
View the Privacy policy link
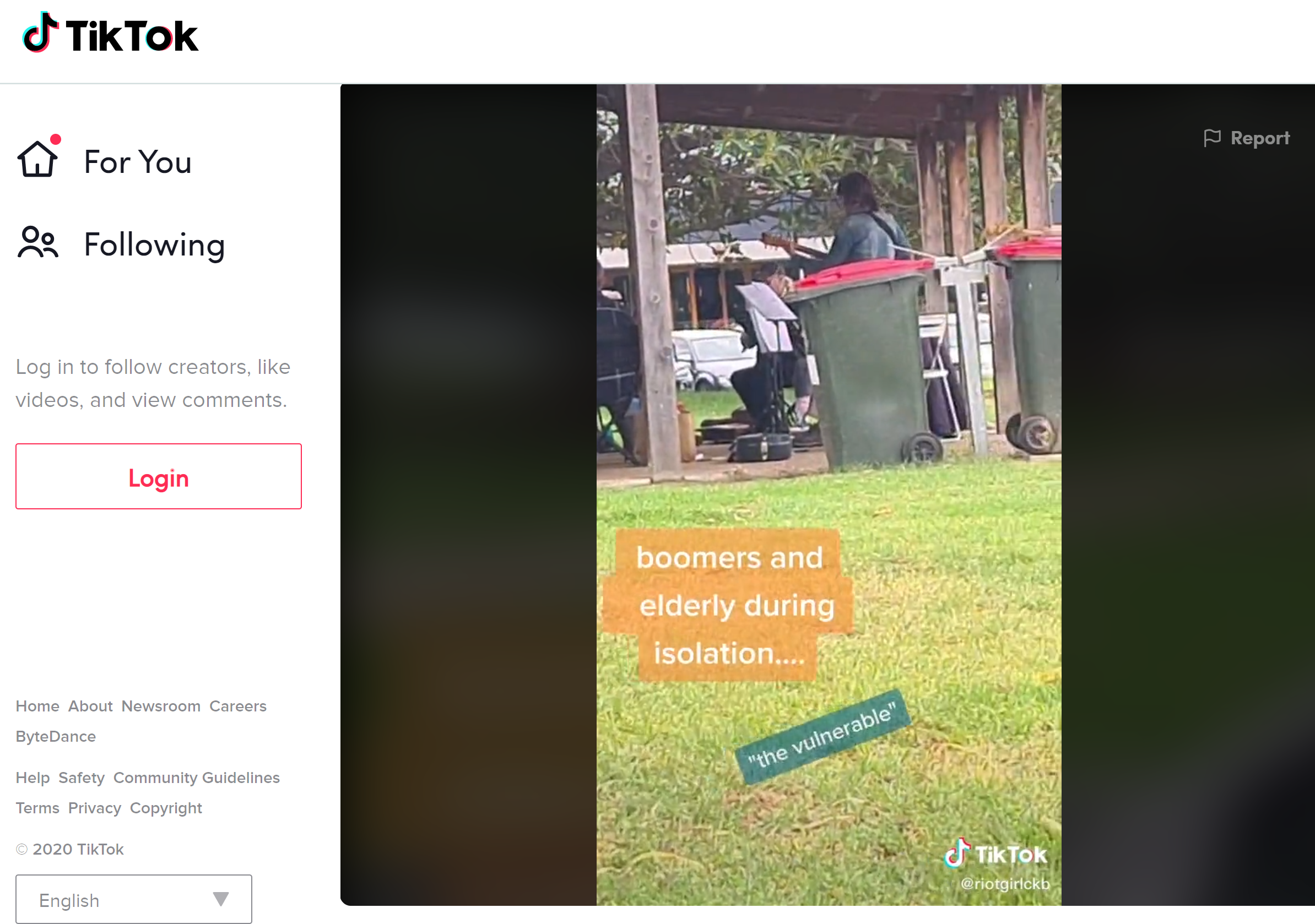coord(95,808)
